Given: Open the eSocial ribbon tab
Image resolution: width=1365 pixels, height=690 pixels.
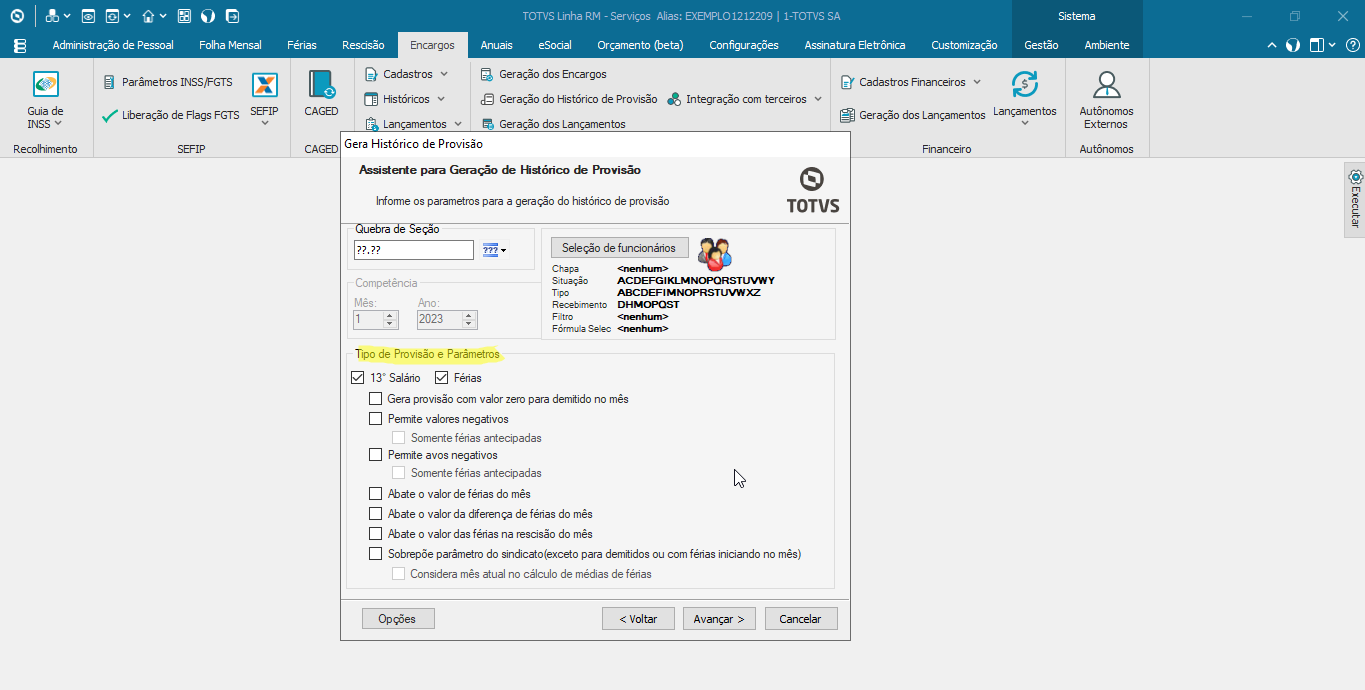Looking at the screenshot, I should coord(555,45).
